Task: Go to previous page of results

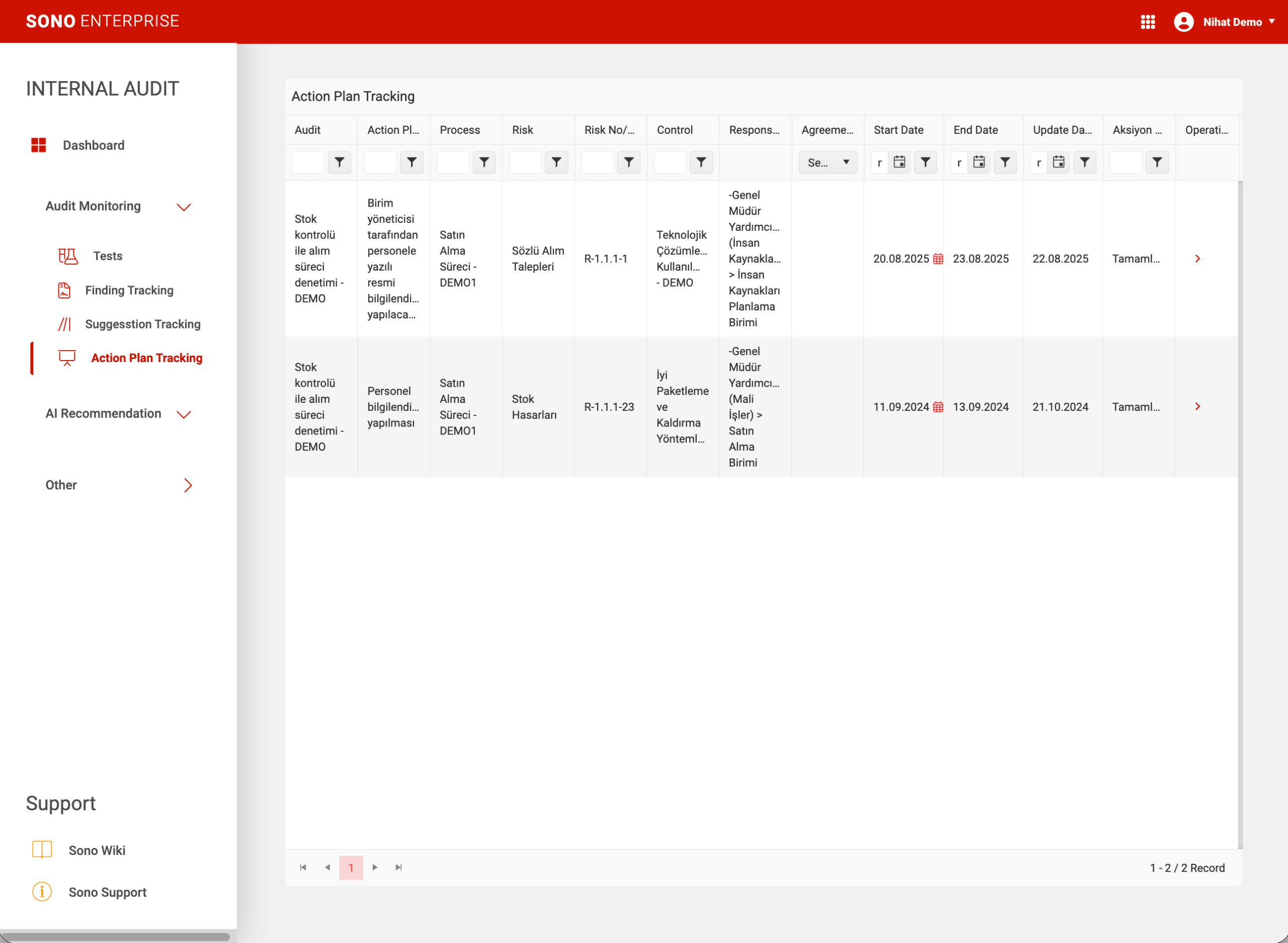Action: coord(327,867)
